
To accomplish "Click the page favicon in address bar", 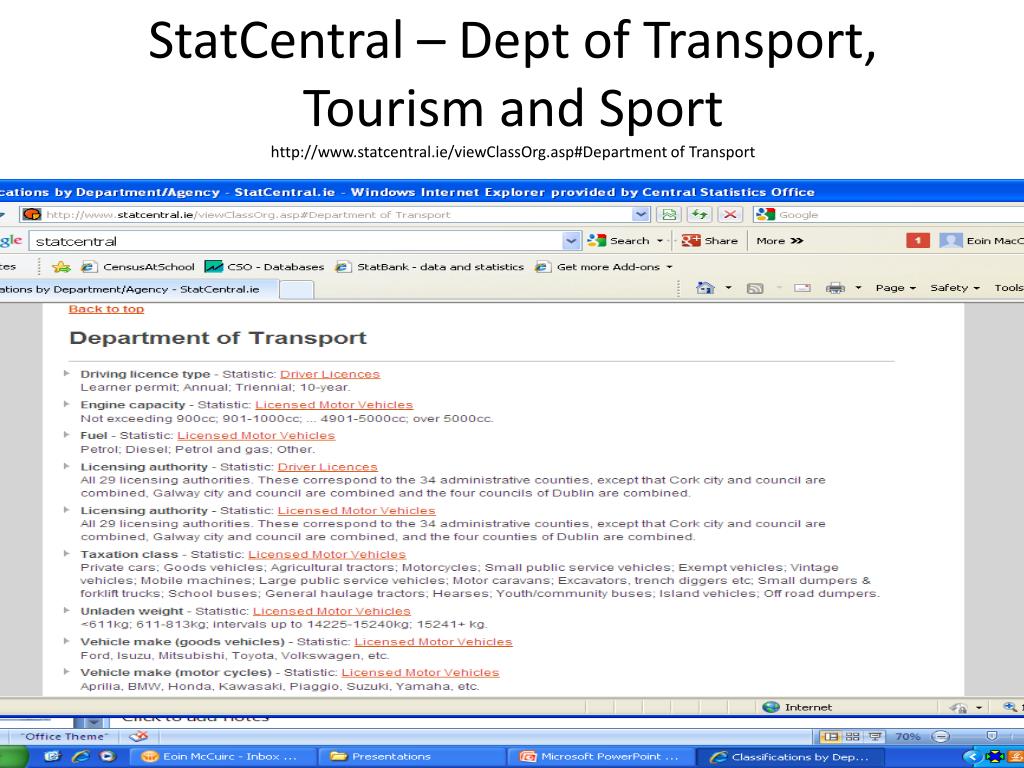I will click(x=31, y=214).
